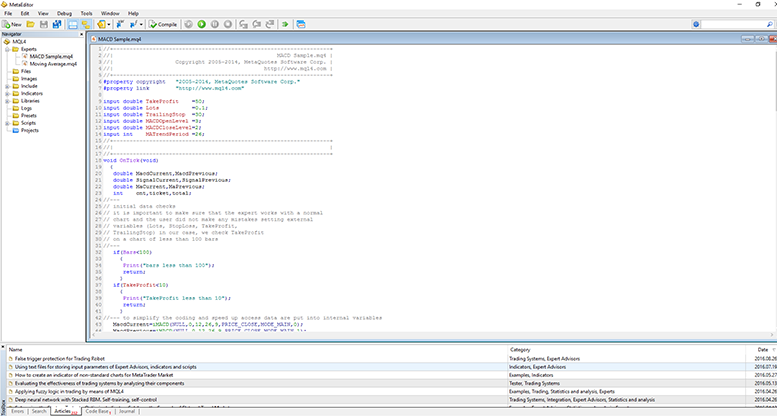Viewport: 777px width, 416px height.
Task: Expand the Indicators folder tree node
Action: [x=6, y=93]
